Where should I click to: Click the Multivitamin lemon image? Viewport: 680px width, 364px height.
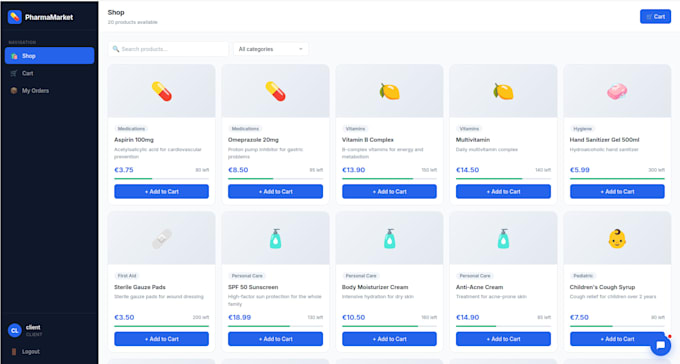[503, 91]
